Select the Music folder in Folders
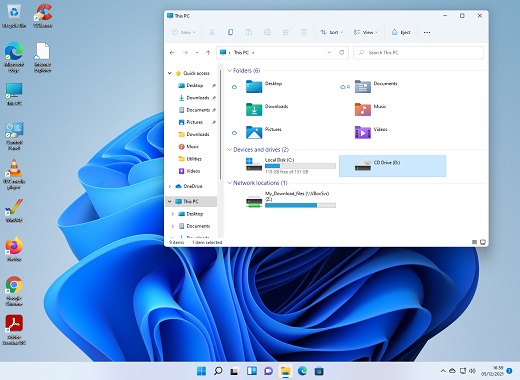Screen dimensions: 520x380 click(370, 109)
